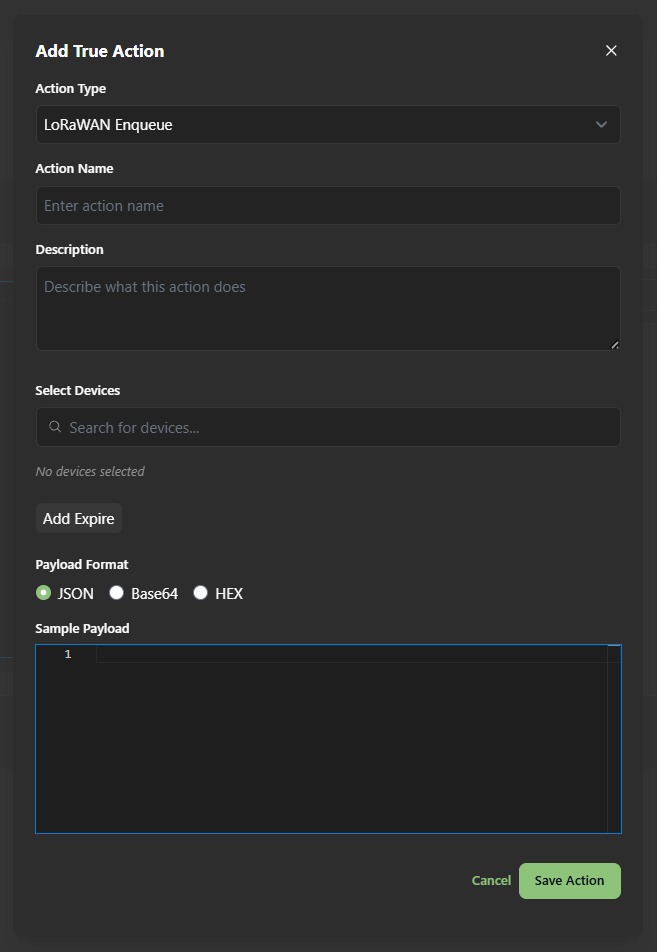
Task: Click the Add True Action dialog title
Action: pos(99,50)
